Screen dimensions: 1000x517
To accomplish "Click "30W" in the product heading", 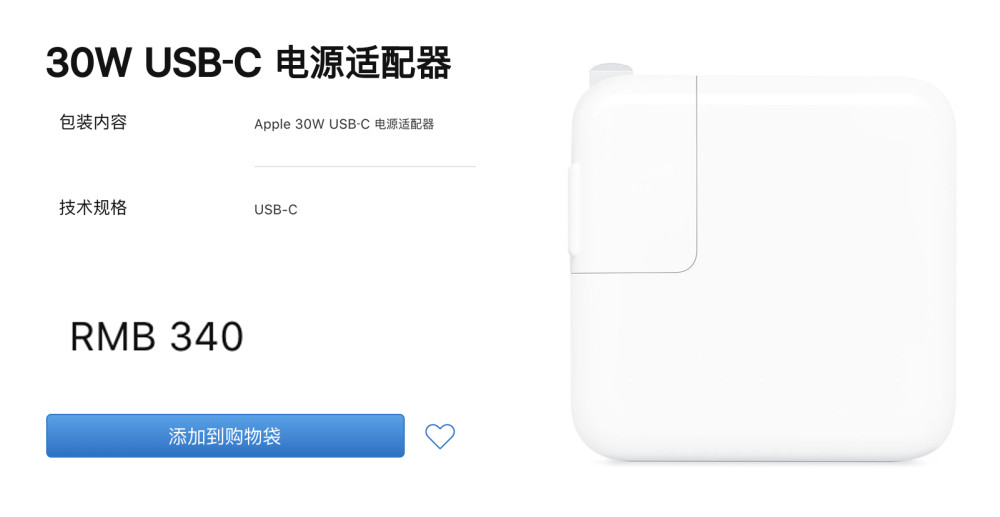I will point(88,63).
